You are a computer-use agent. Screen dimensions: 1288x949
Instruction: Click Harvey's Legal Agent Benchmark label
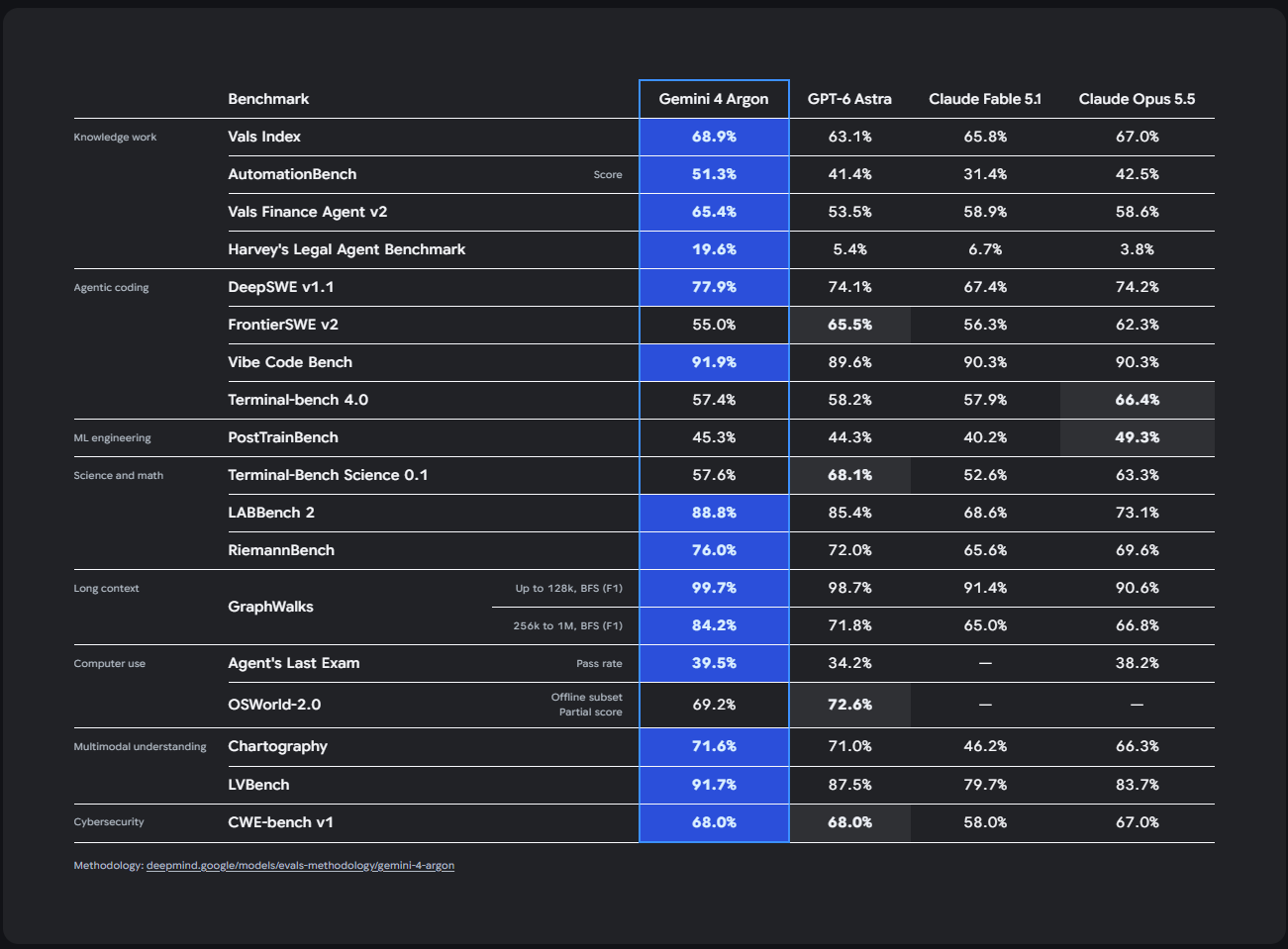tap(347, 249)
